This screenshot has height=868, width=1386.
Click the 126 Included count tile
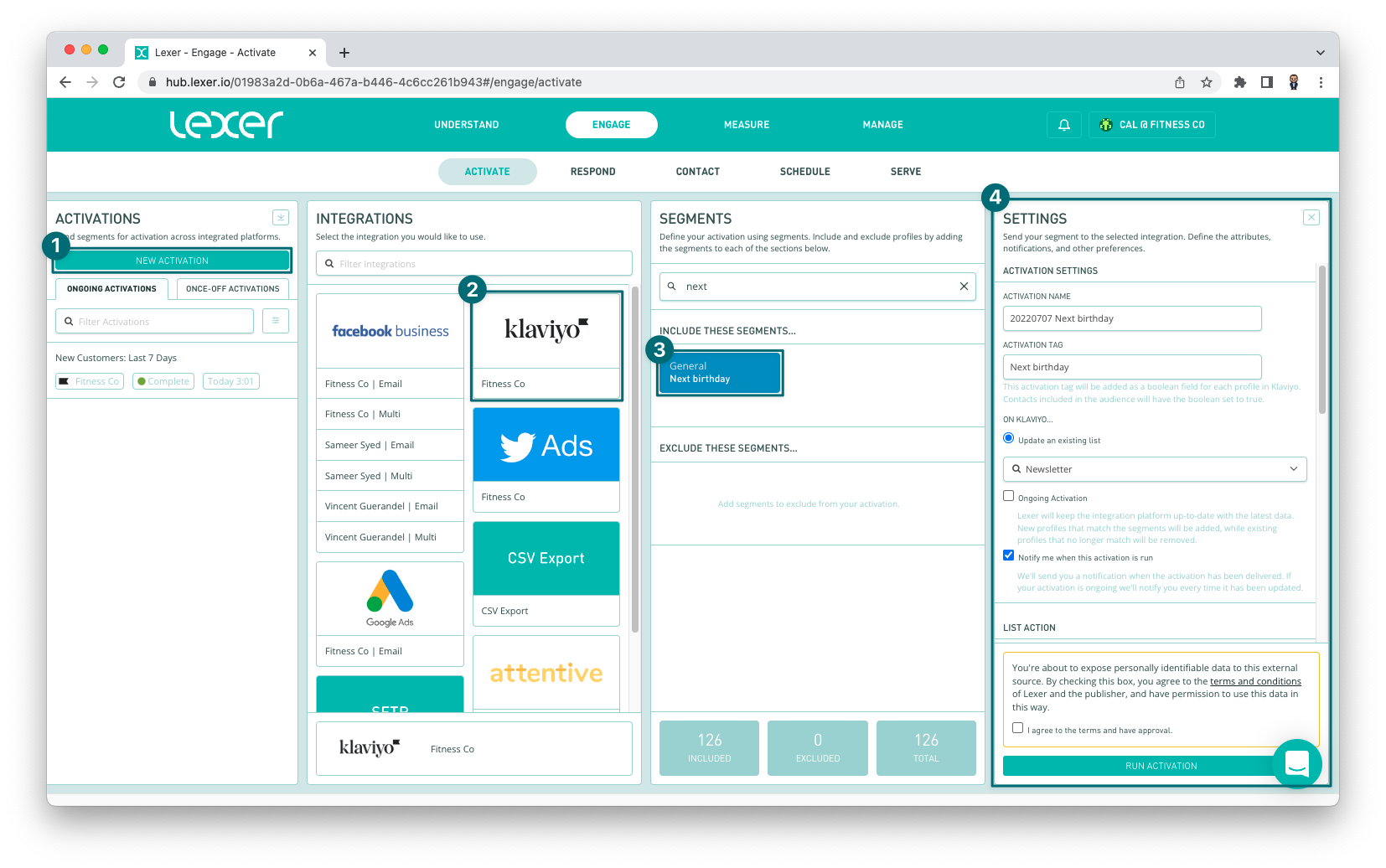[710, 747]
